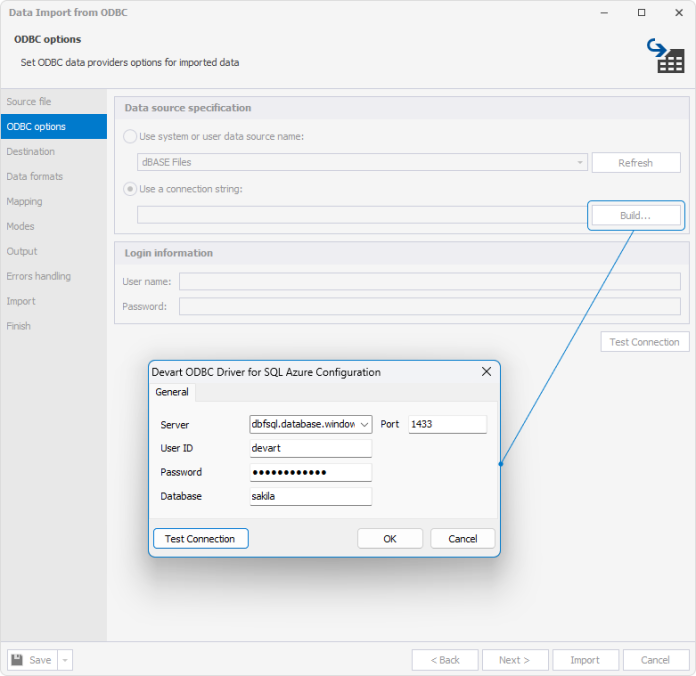The width and height of the screenshot is (696, 676).
Task: Switch to the General tab
Action: click(172, 392)
